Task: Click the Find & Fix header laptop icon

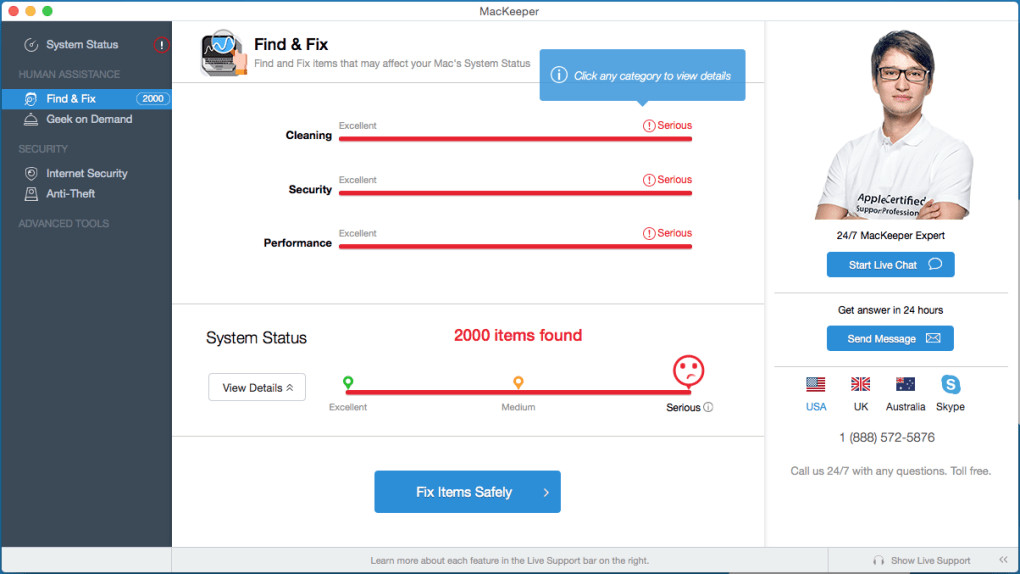Action: [x=223, y=53]
